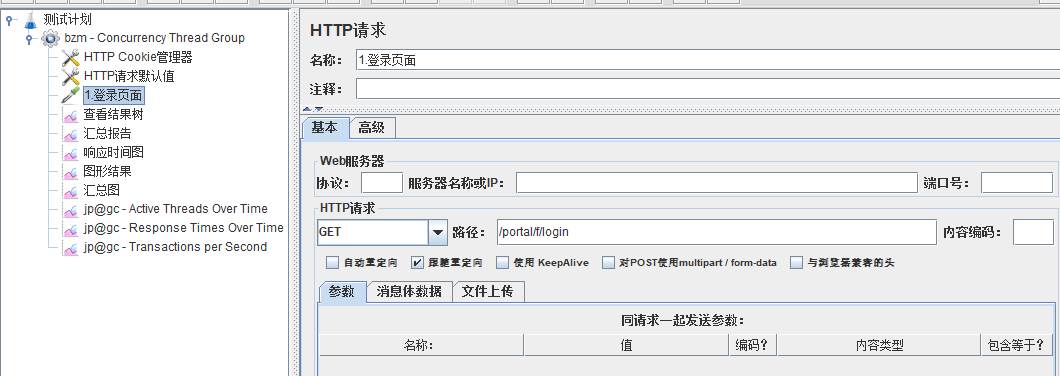The image size is (1060, 376).
Task: Click the listener icon of 查看结果树
Action: [70, 115]
